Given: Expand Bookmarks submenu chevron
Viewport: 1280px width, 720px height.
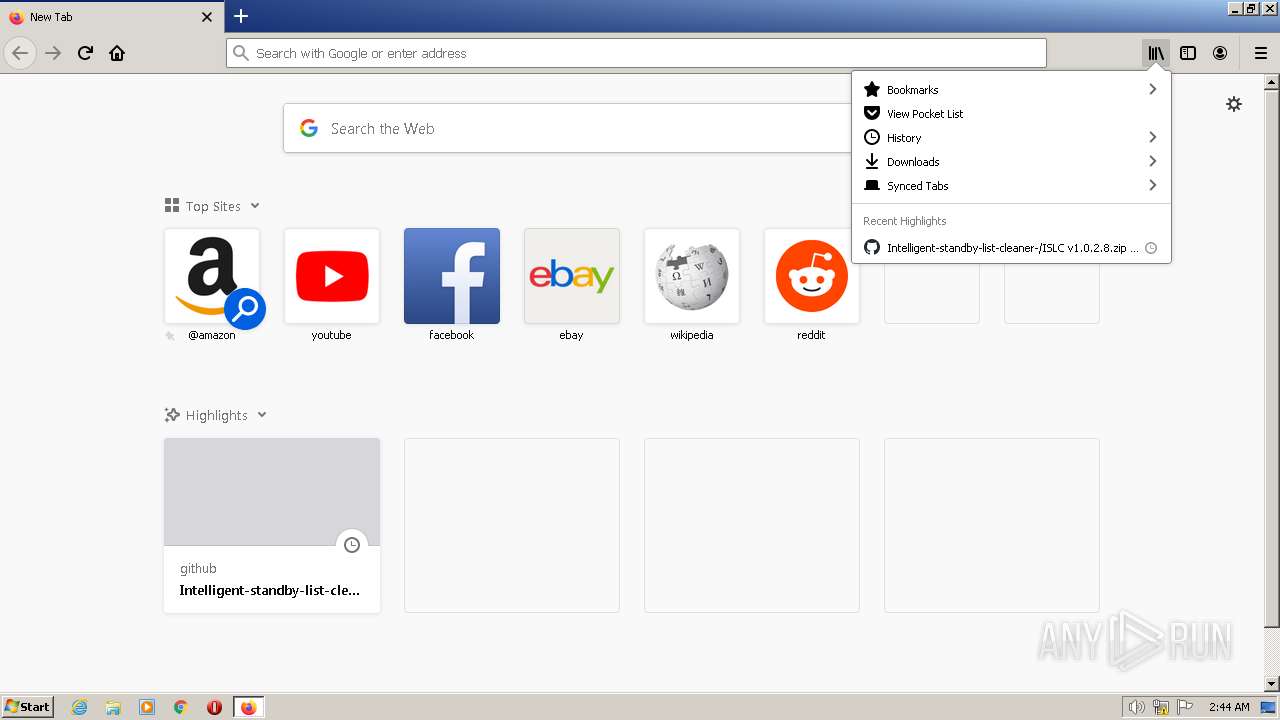Looking at the screenshot, I should 1152,89.
